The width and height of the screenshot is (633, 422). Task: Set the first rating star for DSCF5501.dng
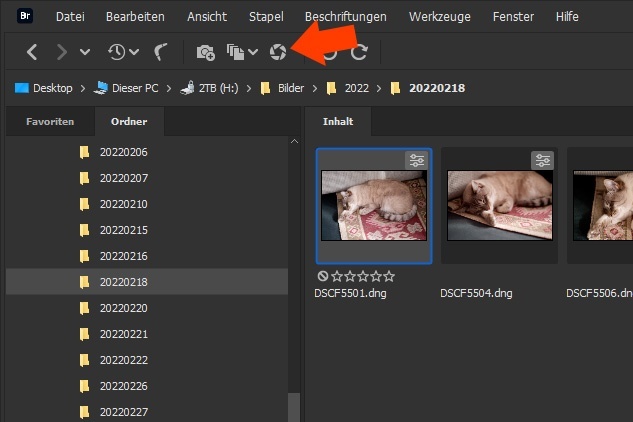(x=336, y=276)
